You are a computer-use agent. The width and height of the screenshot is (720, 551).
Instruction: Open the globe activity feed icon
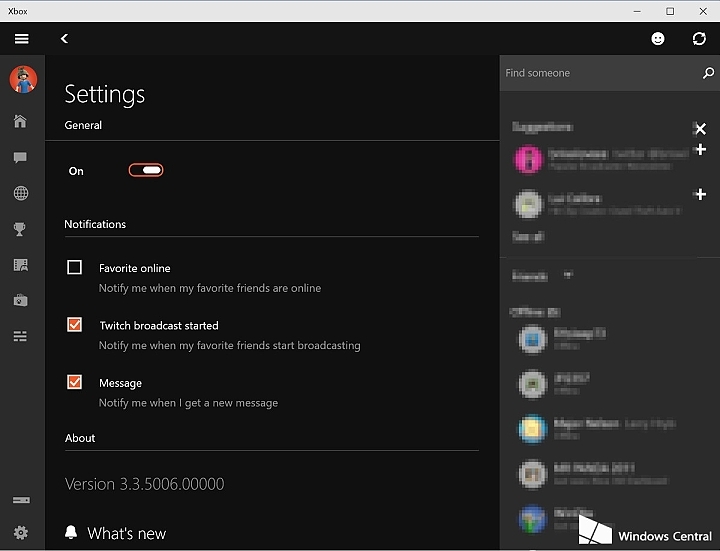(x=21, y=193)
